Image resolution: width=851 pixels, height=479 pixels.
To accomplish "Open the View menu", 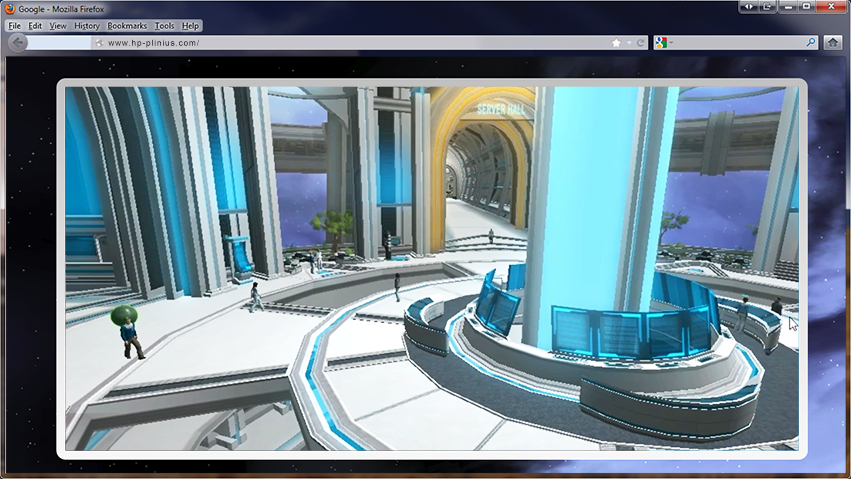I will tap(58, 25).
